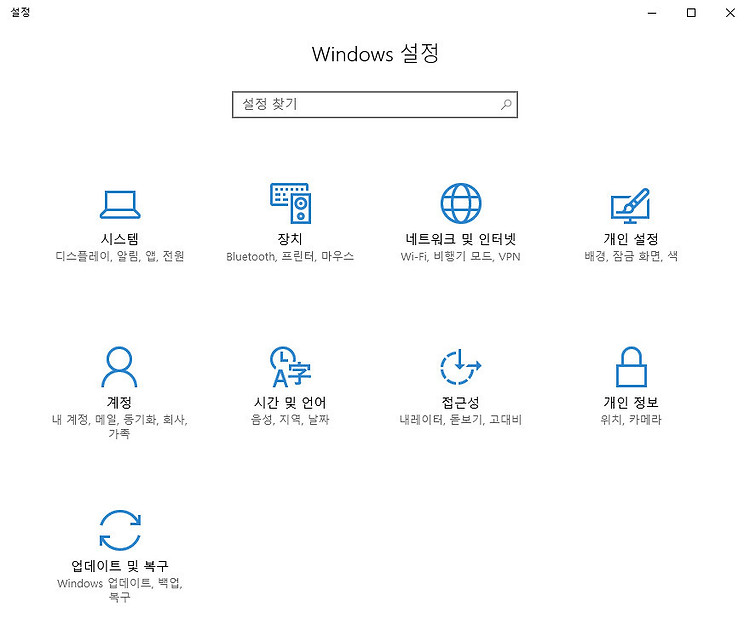Click the magnifier icon in search box
750x624 pixels.
click(506, 104)
